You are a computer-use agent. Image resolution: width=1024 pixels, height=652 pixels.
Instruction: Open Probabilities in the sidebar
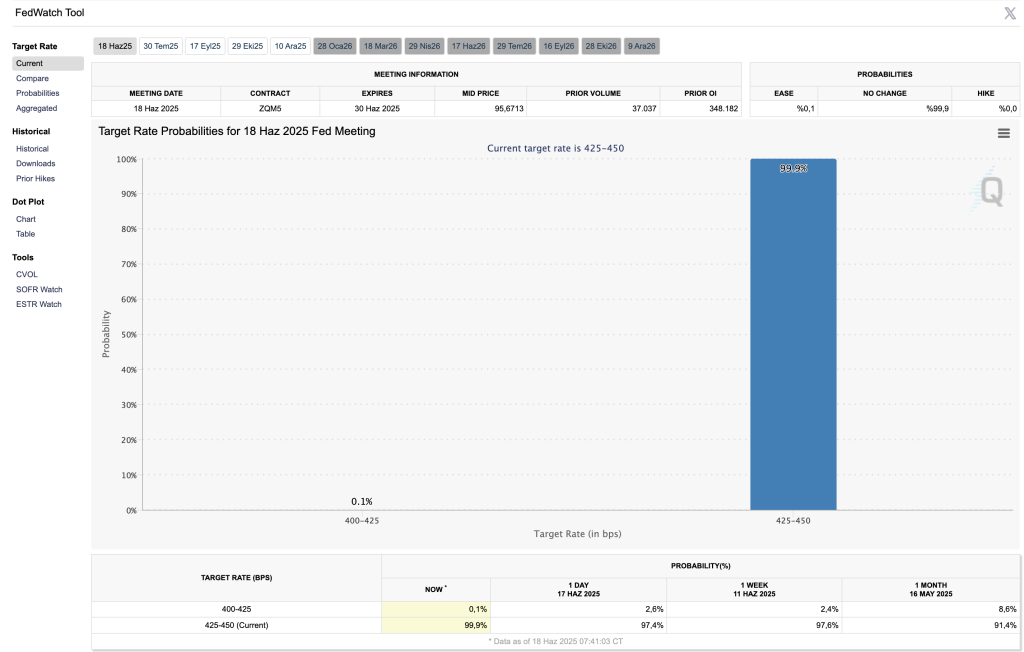pyautogui.click(x=37, y=93)
